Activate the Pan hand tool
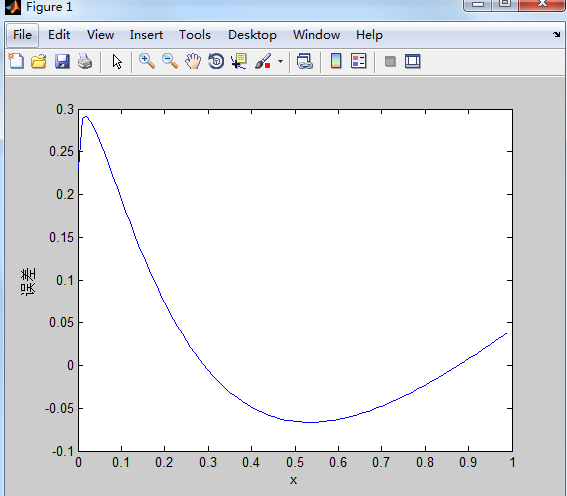The height and width of the screenshot is (496, 567). [193, 61]
